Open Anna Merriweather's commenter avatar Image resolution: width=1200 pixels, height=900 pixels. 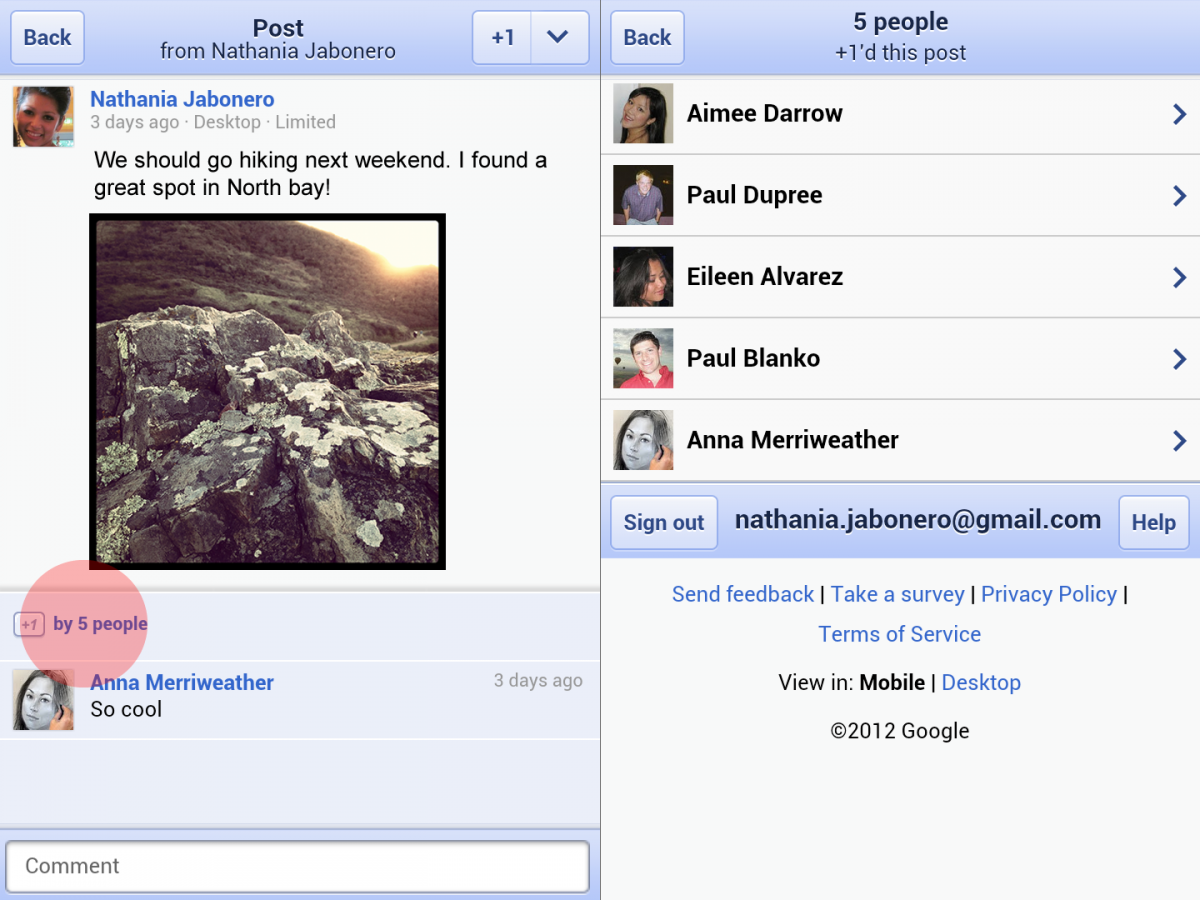[43, 699]
